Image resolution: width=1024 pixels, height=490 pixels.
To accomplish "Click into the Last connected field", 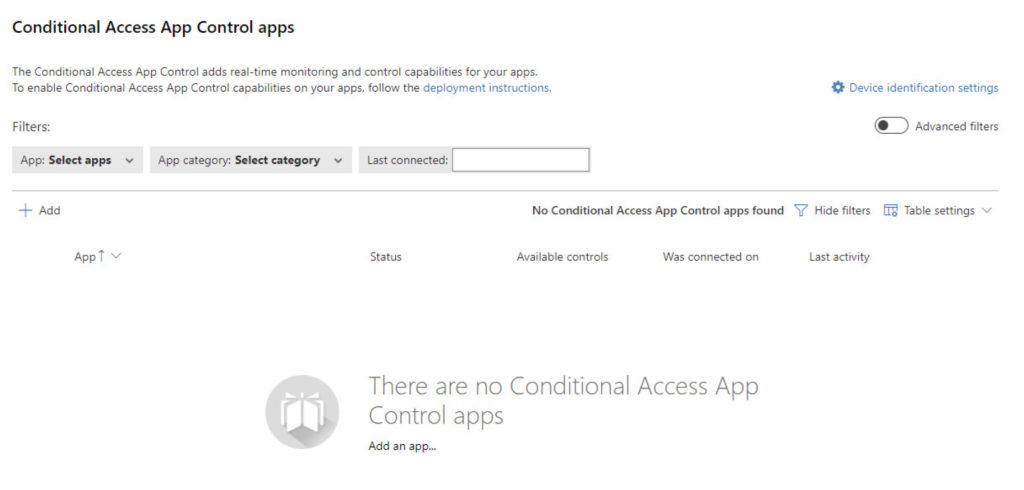I will click(x=520, y=160).
